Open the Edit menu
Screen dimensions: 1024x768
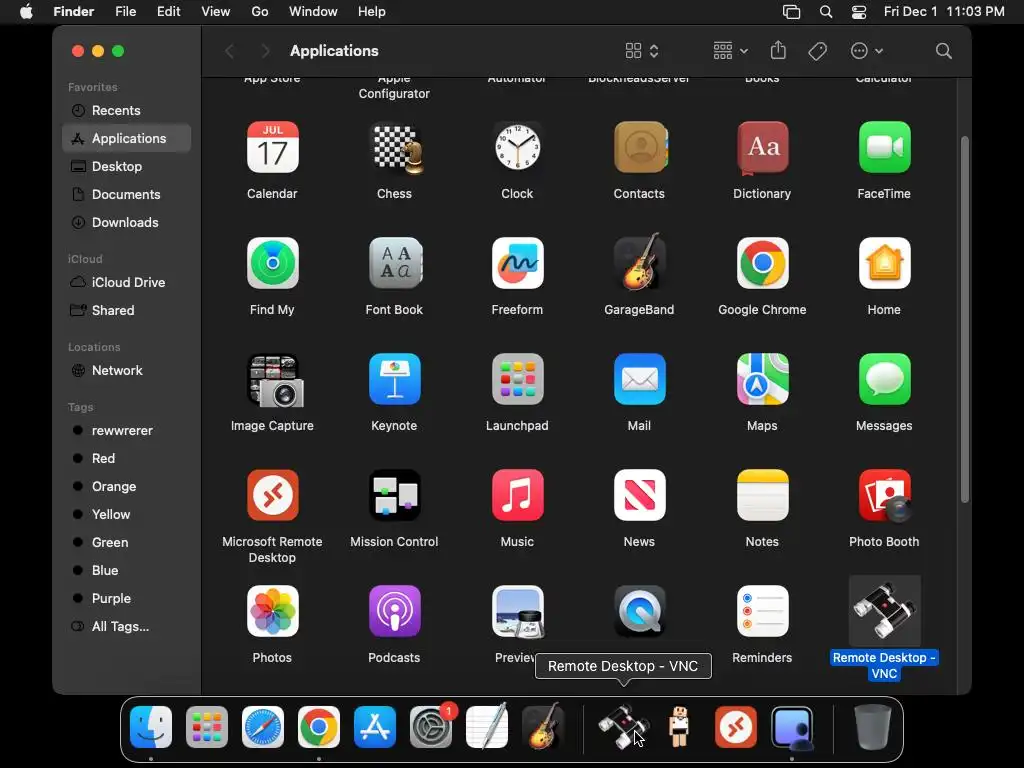pyautogui.click(x=168, y=12)
